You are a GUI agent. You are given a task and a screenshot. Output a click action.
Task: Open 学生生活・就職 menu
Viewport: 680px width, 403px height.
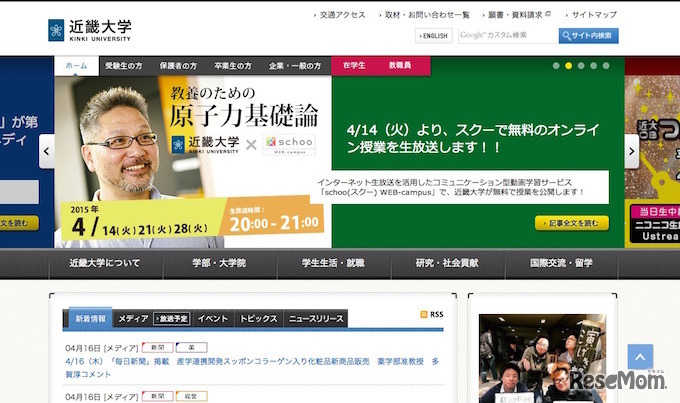tap(333, 263)
